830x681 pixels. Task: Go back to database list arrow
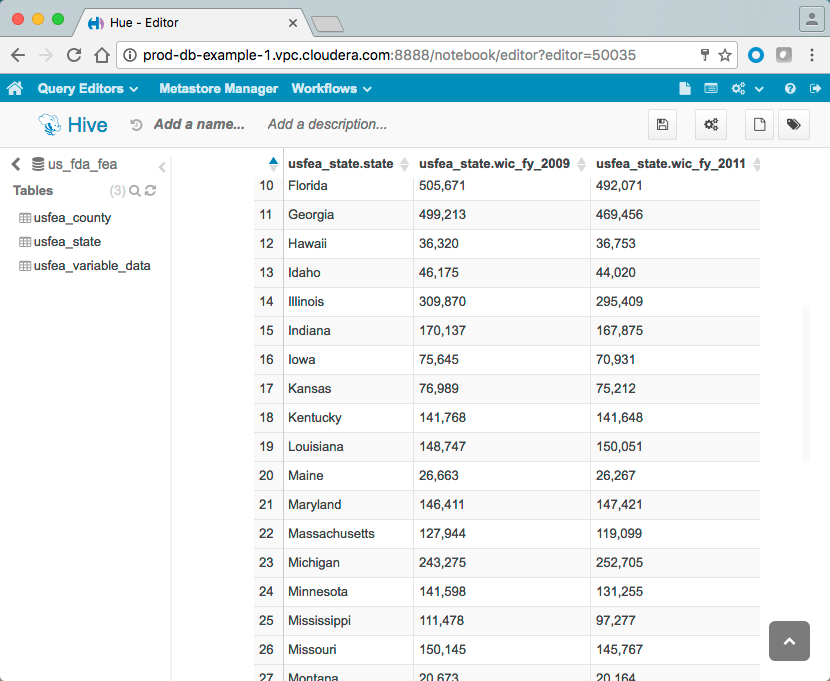click(16, 164)
